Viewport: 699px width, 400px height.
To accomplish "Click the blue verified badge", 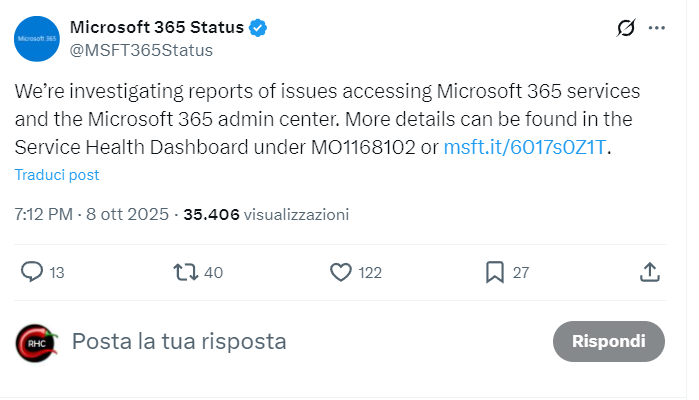I will 258,28.
